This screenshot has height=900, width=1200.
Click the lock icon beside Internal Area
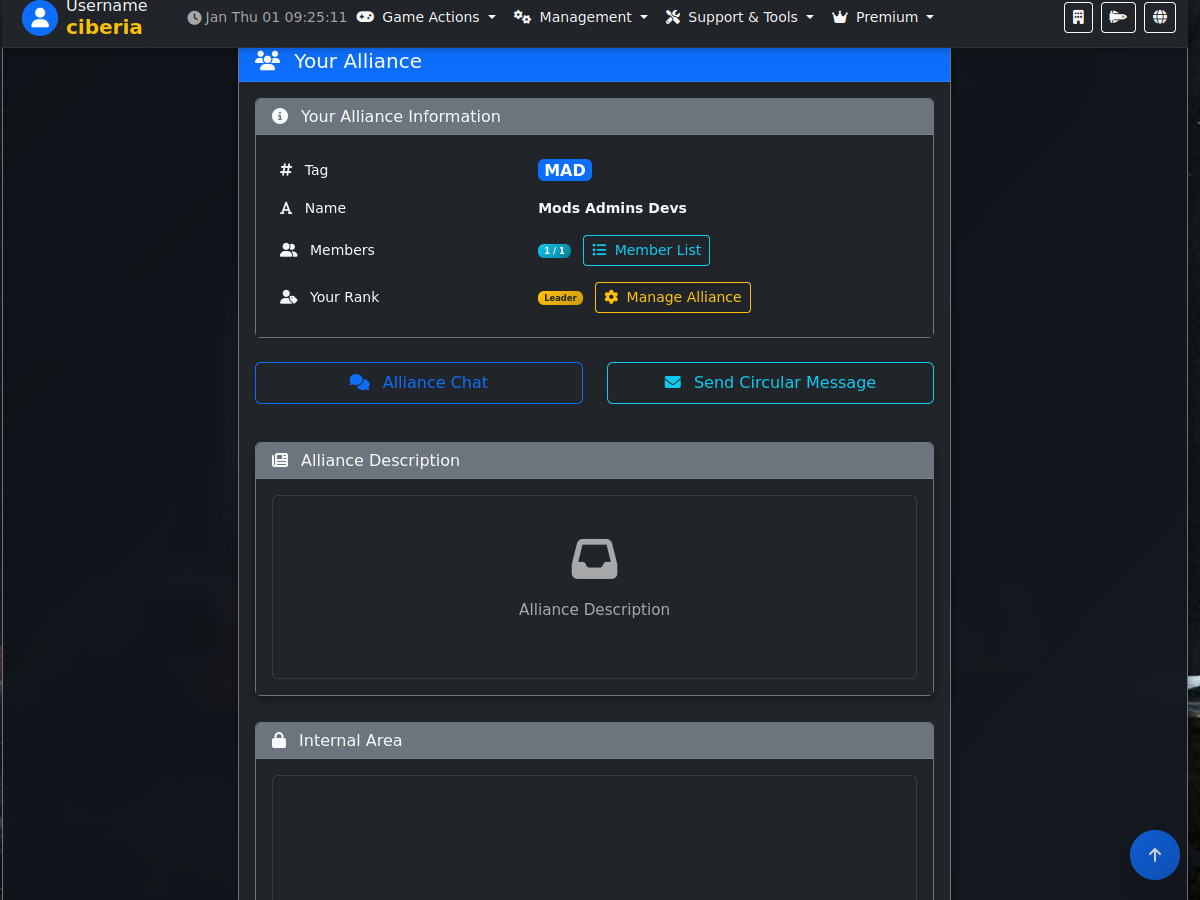pyautogui.click(x=279, y=741)
